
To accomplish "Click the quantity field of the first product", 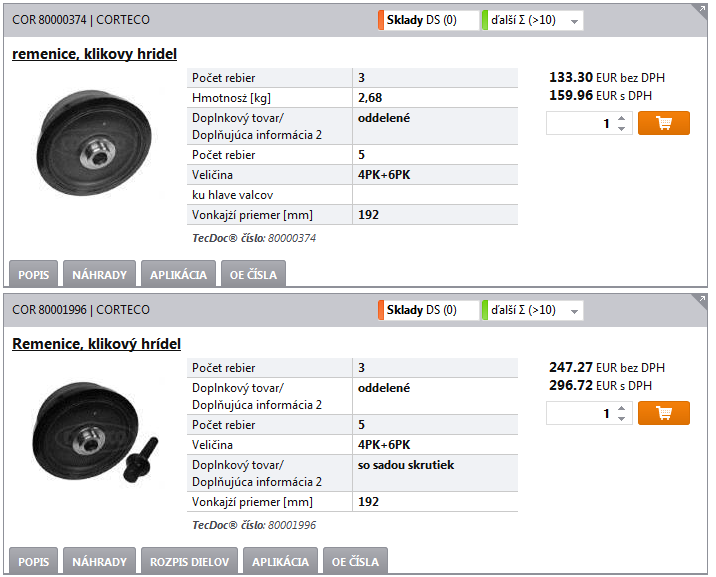I will [582, 123].
